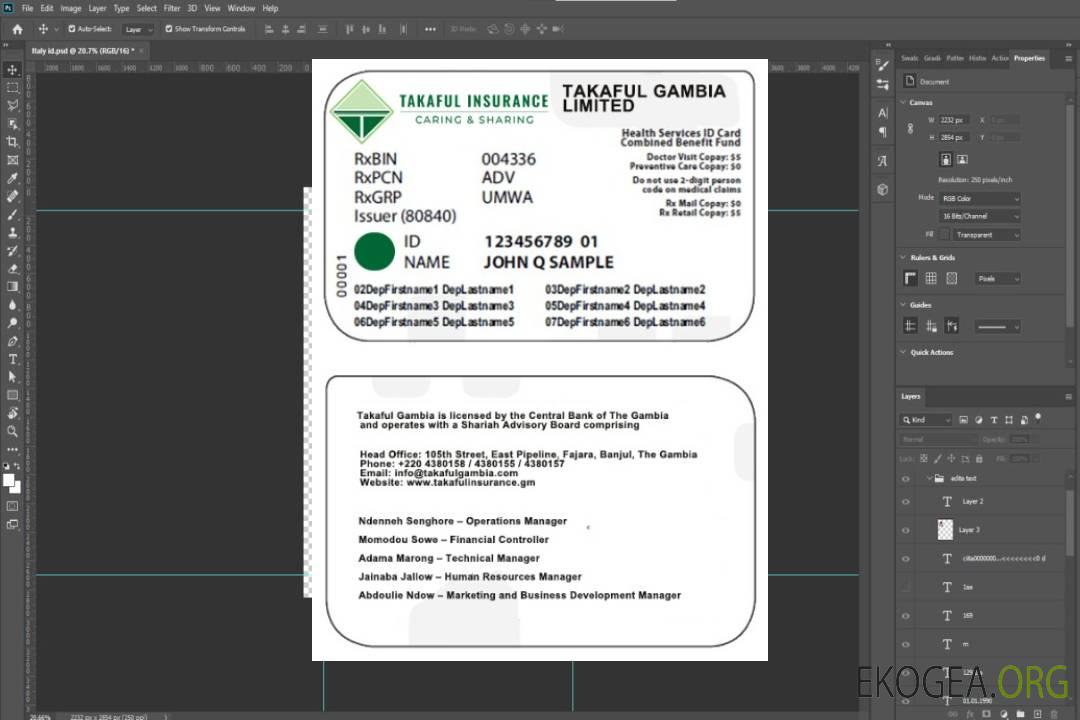Select the Path Selection tool
This screenshot has height=720, width=1080.
point(12,377)
